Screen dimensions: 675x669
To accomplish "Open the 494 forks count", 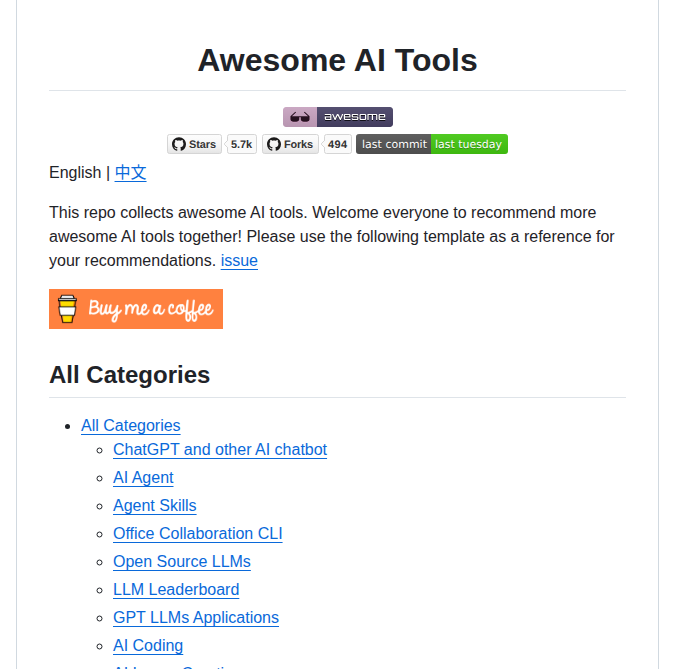I will (338, 144).
